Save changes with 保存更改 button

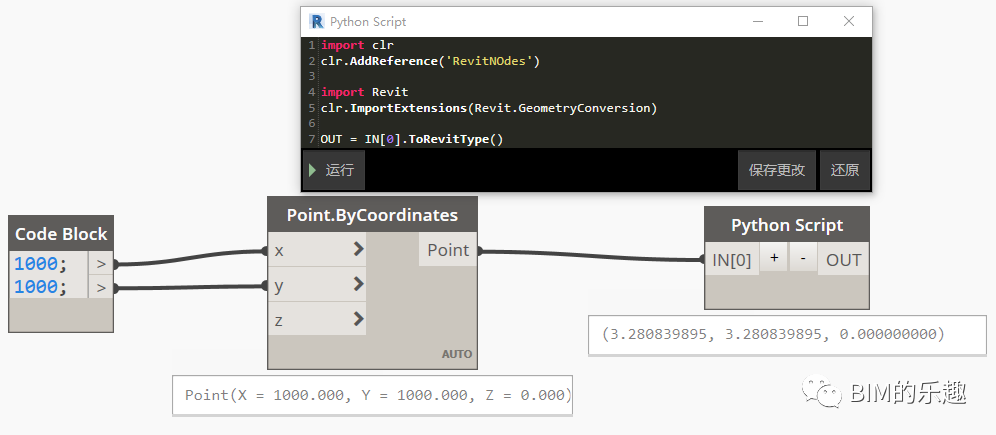tap(776, 170)
